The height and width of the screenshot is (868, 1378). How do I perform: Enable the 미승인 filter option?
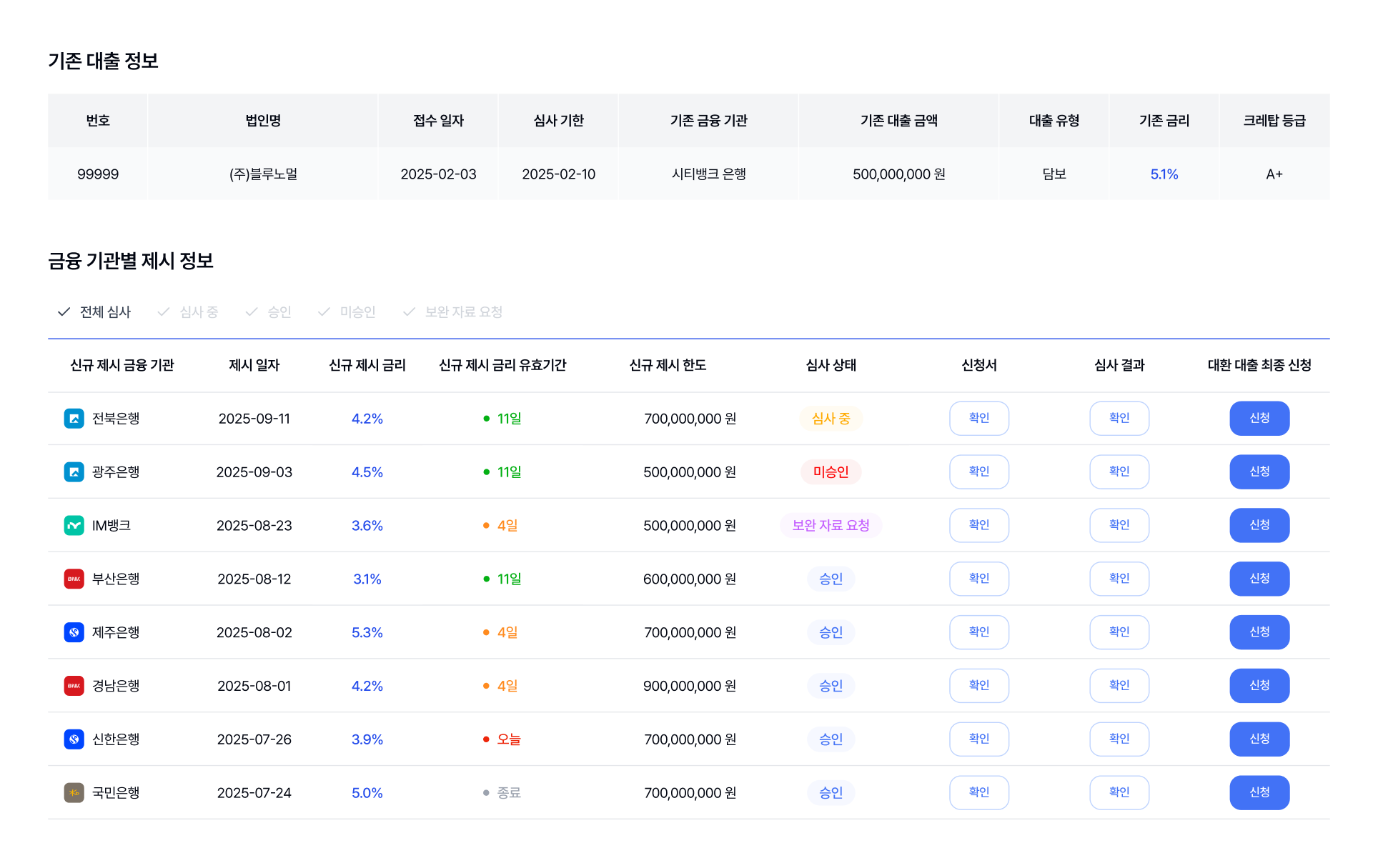point(347,312)
